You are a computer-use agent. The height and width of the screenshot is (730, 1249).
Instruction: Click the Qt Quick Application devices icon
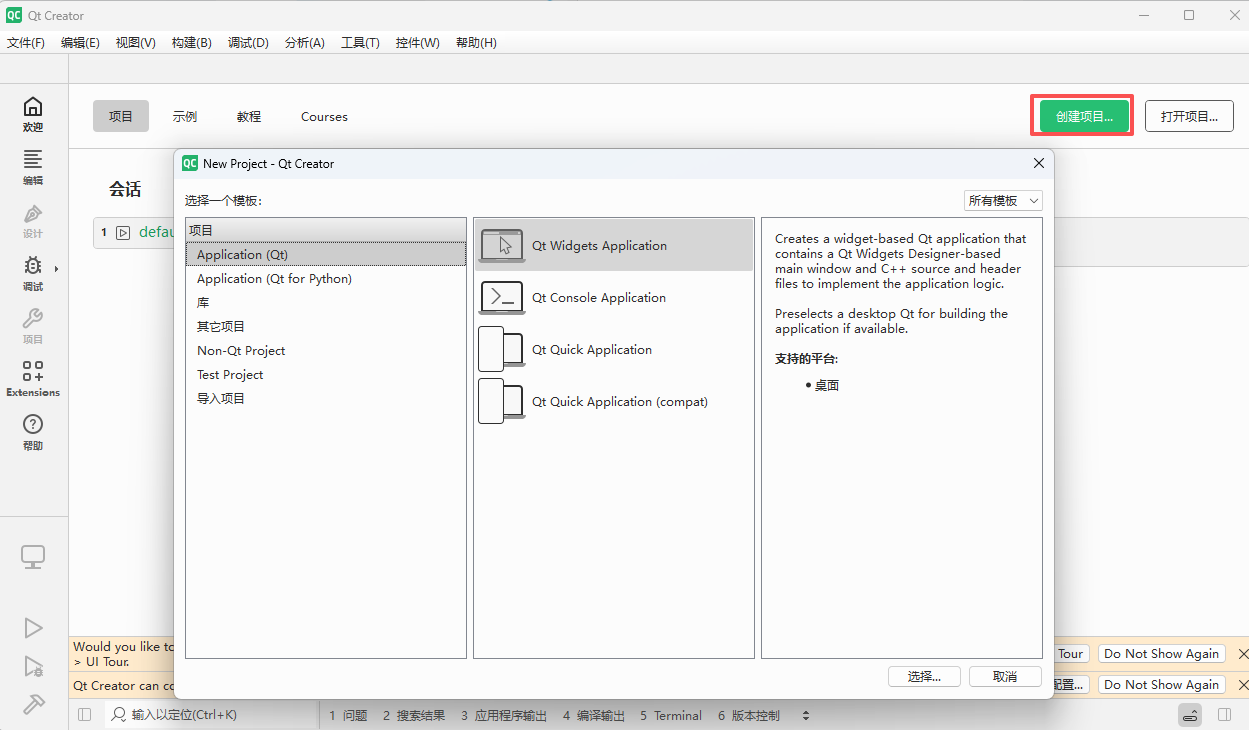[502, 349]
